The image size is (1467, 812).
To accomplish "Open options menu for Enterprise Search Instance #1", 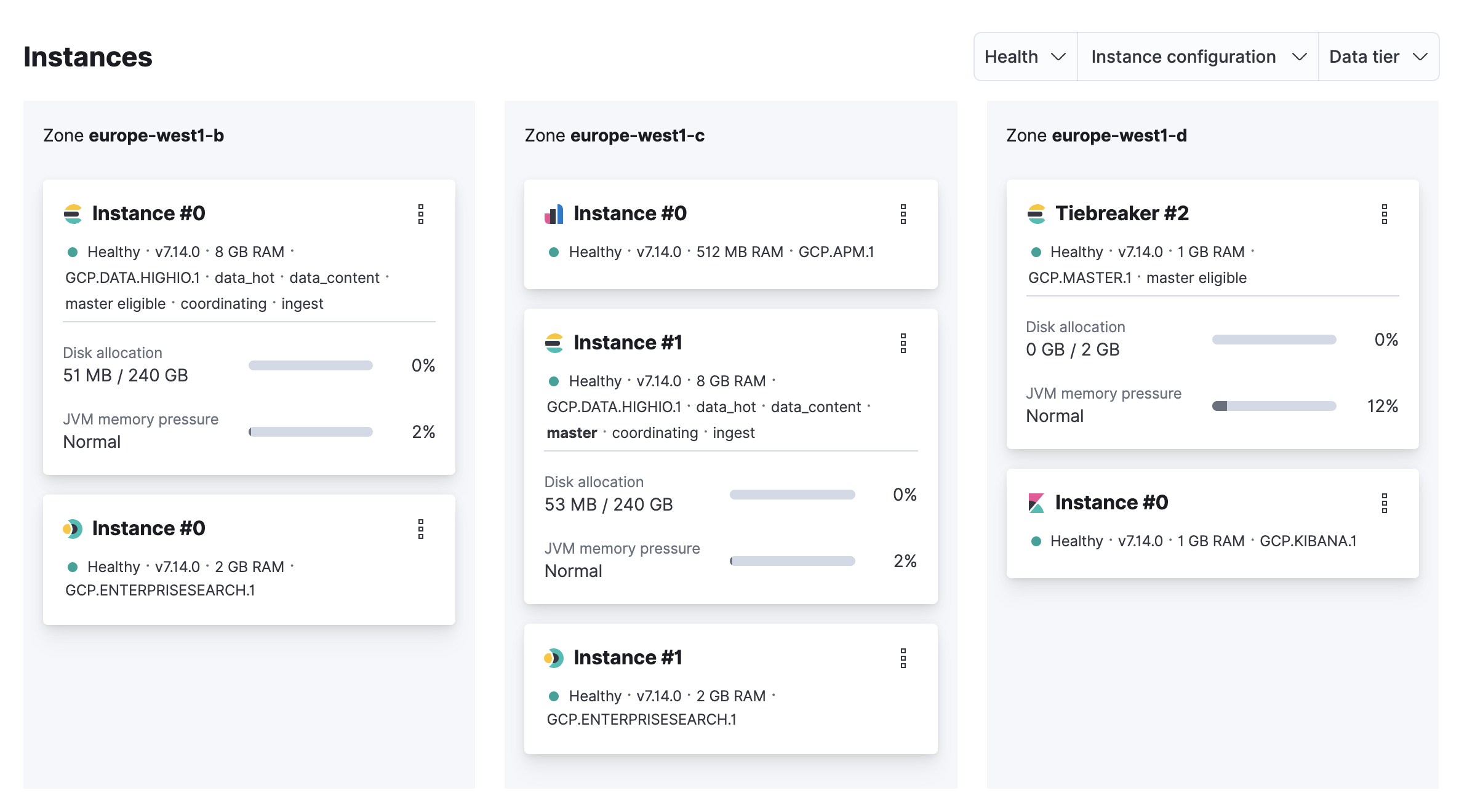I will tap(903, 658).
